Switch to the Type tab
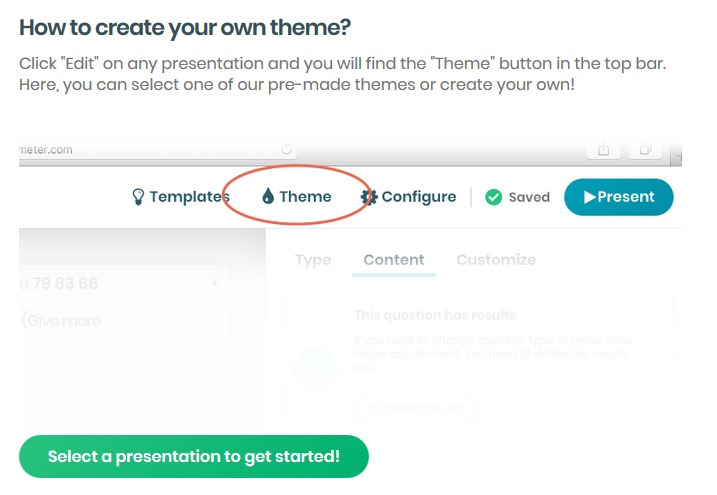Viewport: 717px width, 495px height. pyautogui.click(x=313, y=260)
